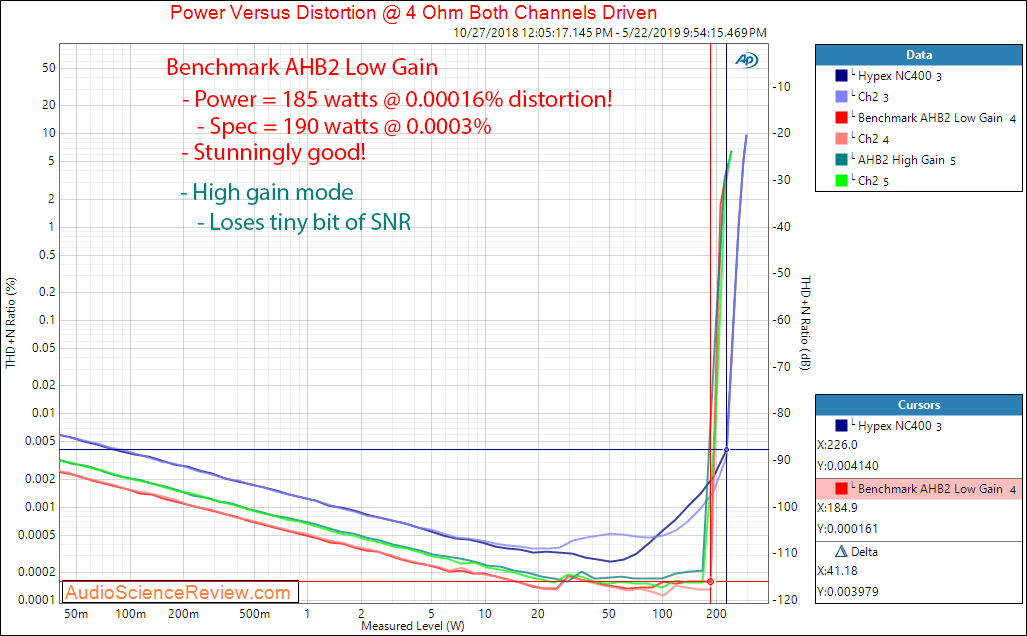Click the AP logo in graph corner

(x=746, y=60)
